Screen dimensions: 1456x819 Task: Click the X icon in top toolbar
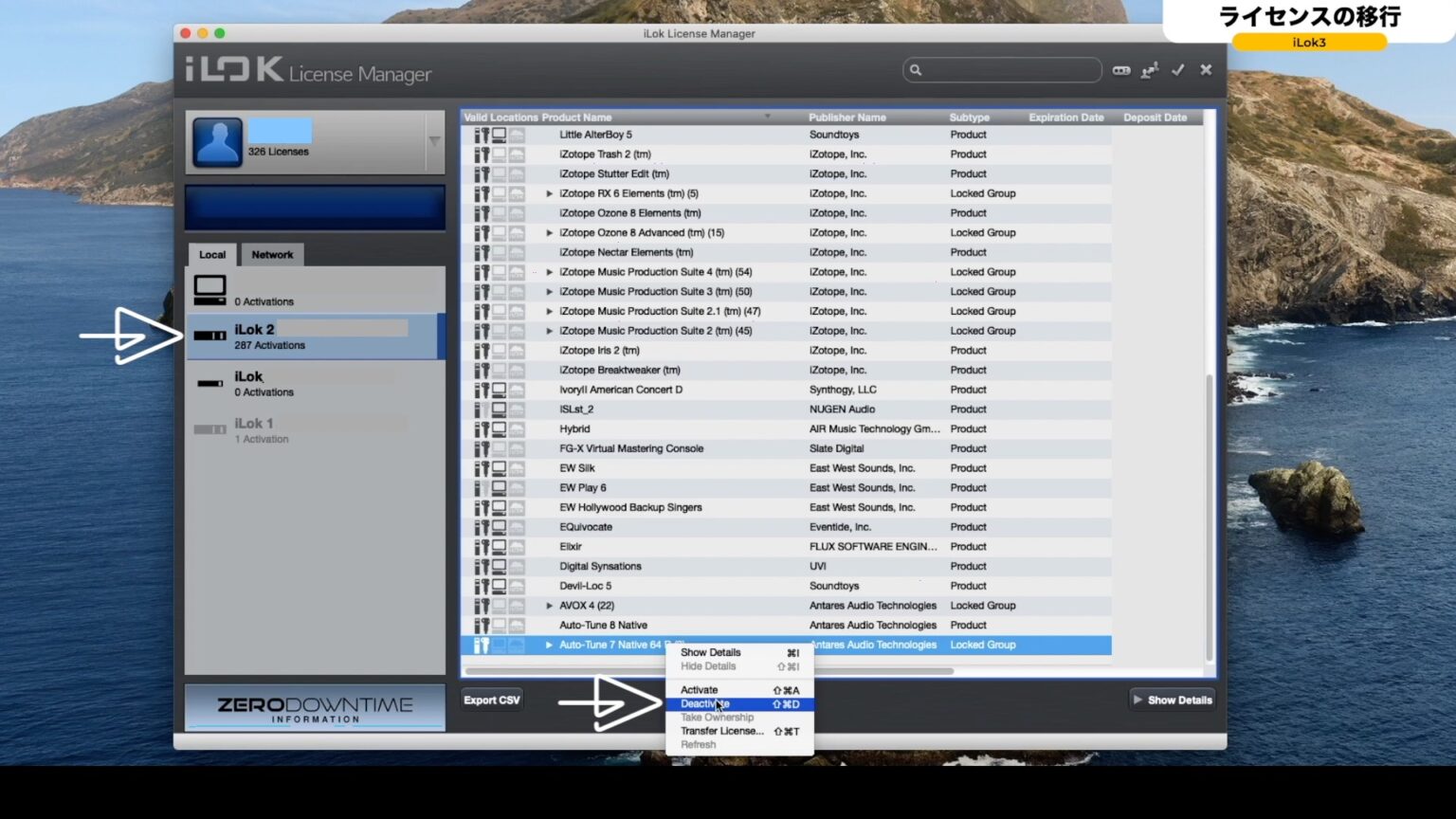coord(1206,70)
